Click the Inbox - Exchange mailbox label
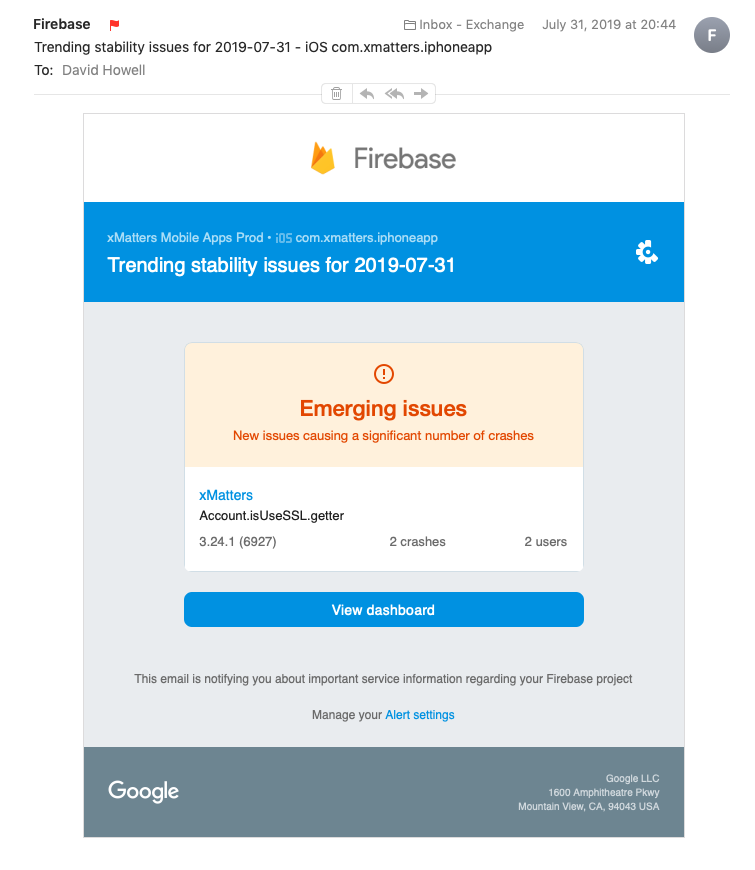 pyautogui.click(x=471, y=25)
